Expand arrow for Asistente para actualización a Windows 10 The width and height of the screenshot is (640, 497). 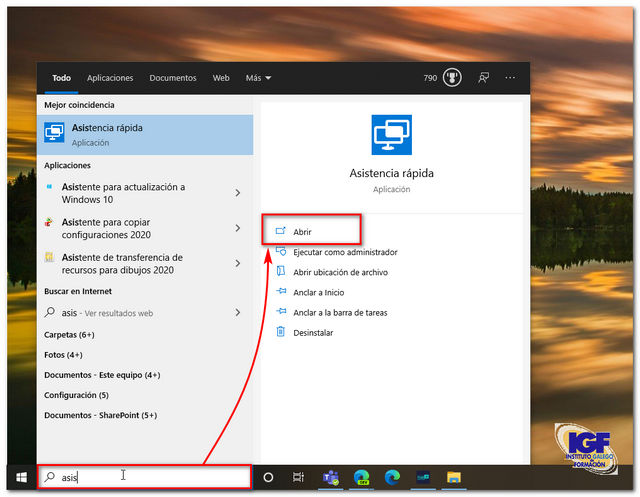(x=237, y=192)
